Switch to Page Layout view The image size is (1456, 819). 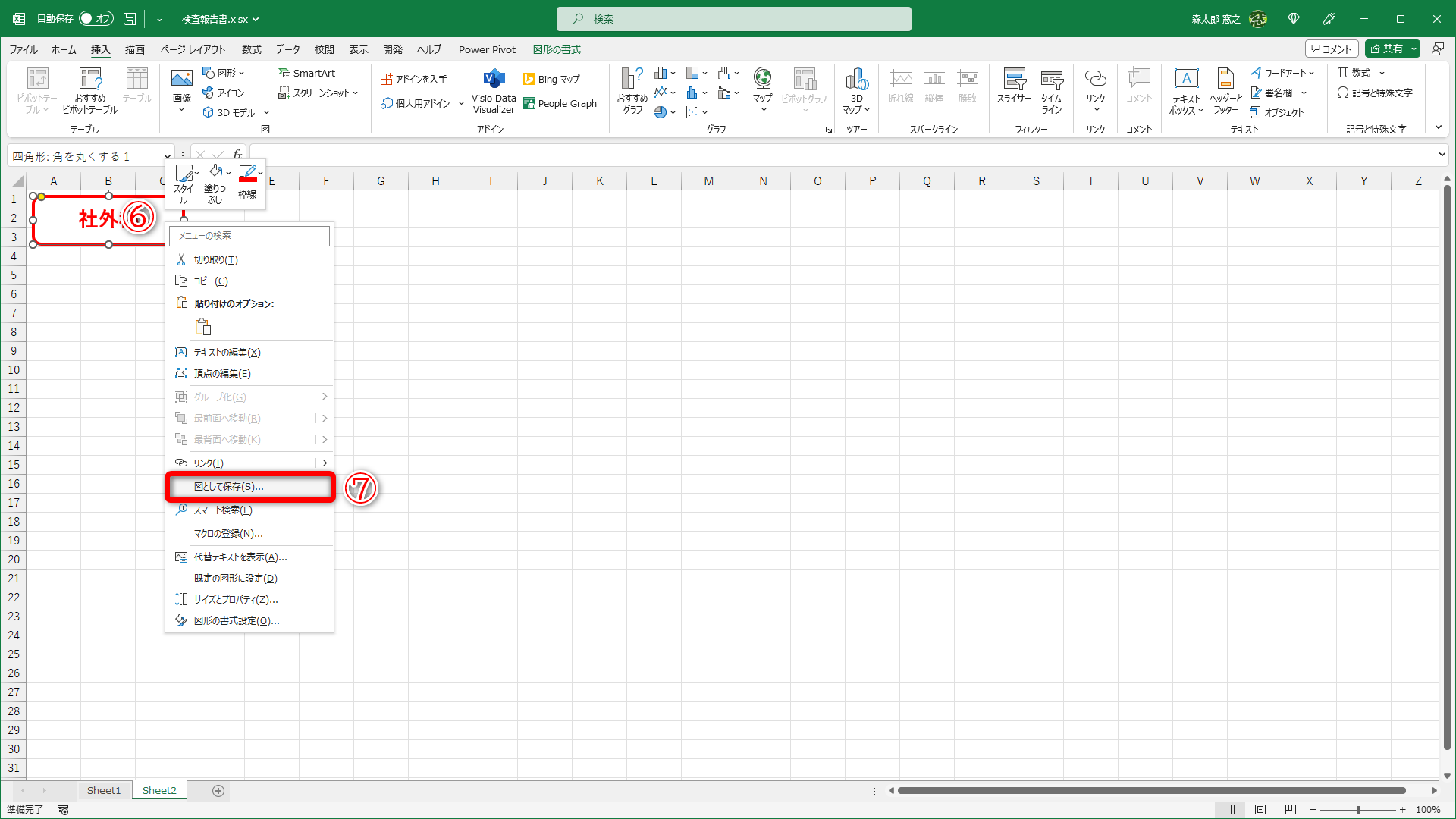(x=1260, y=809)
